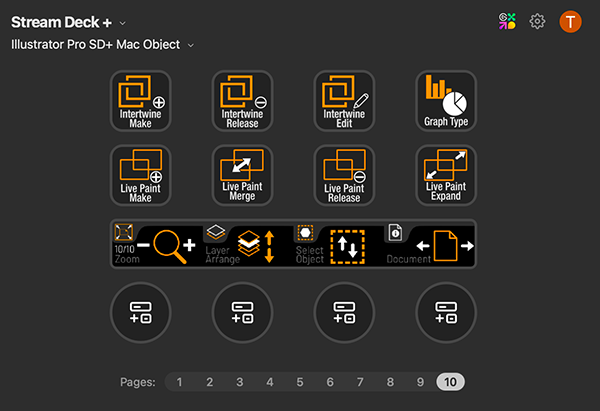600x411 pixels.
Task: Open page 6
Action: (x=330, y=382)
